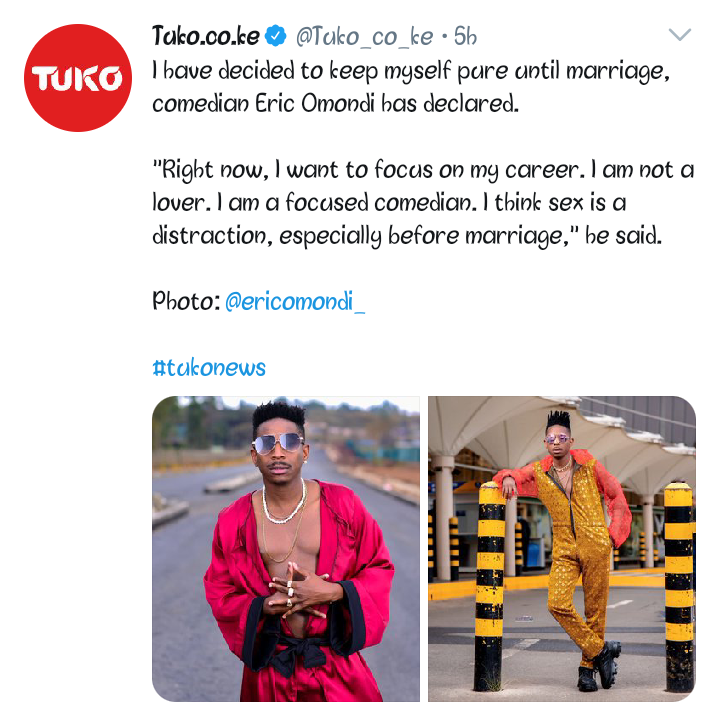Viewport: 720px width, 711px height.
Task: Follow the @ericomondi_ mention link
Action: tap(295, 302)
